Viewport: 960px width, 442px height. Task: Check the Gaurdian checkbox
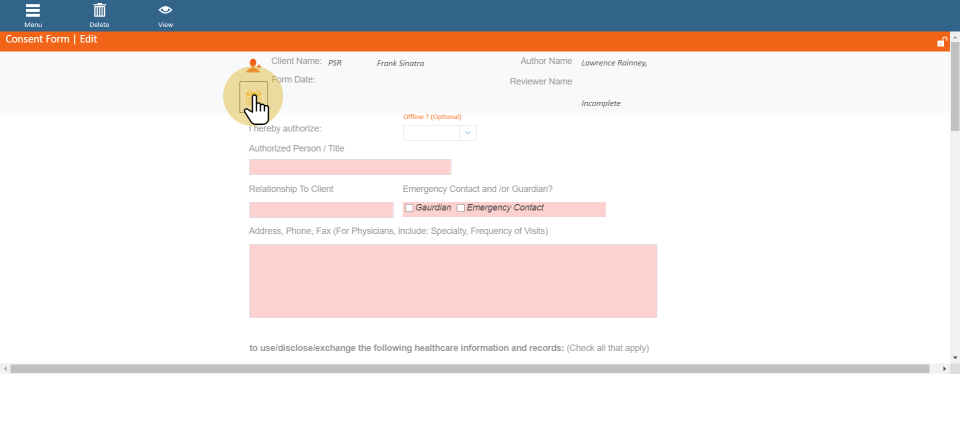409,208
